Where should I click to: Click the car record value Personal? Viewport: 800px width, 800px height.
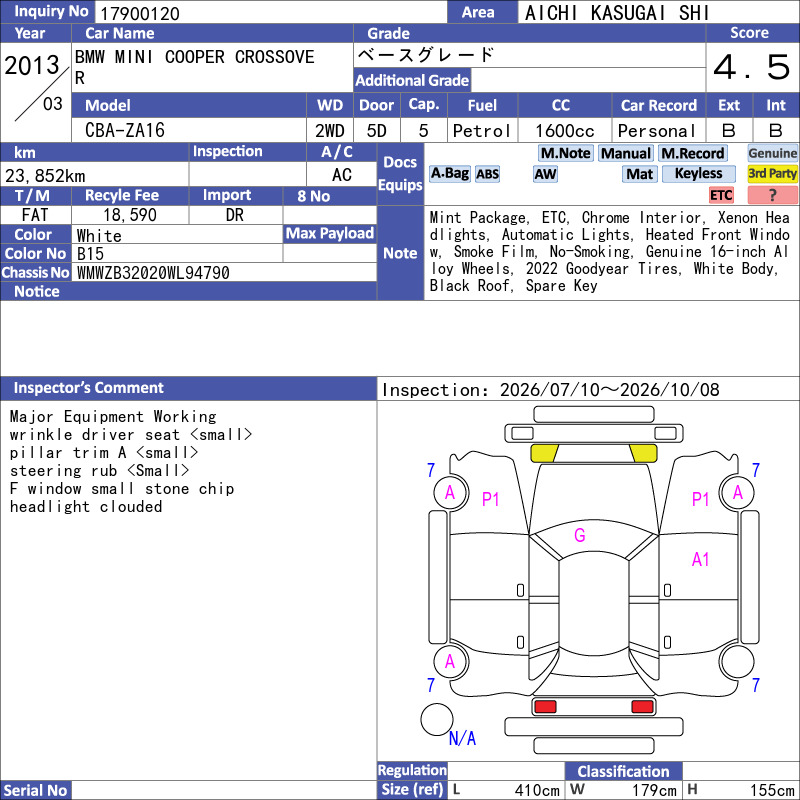[x=656, y=131]
